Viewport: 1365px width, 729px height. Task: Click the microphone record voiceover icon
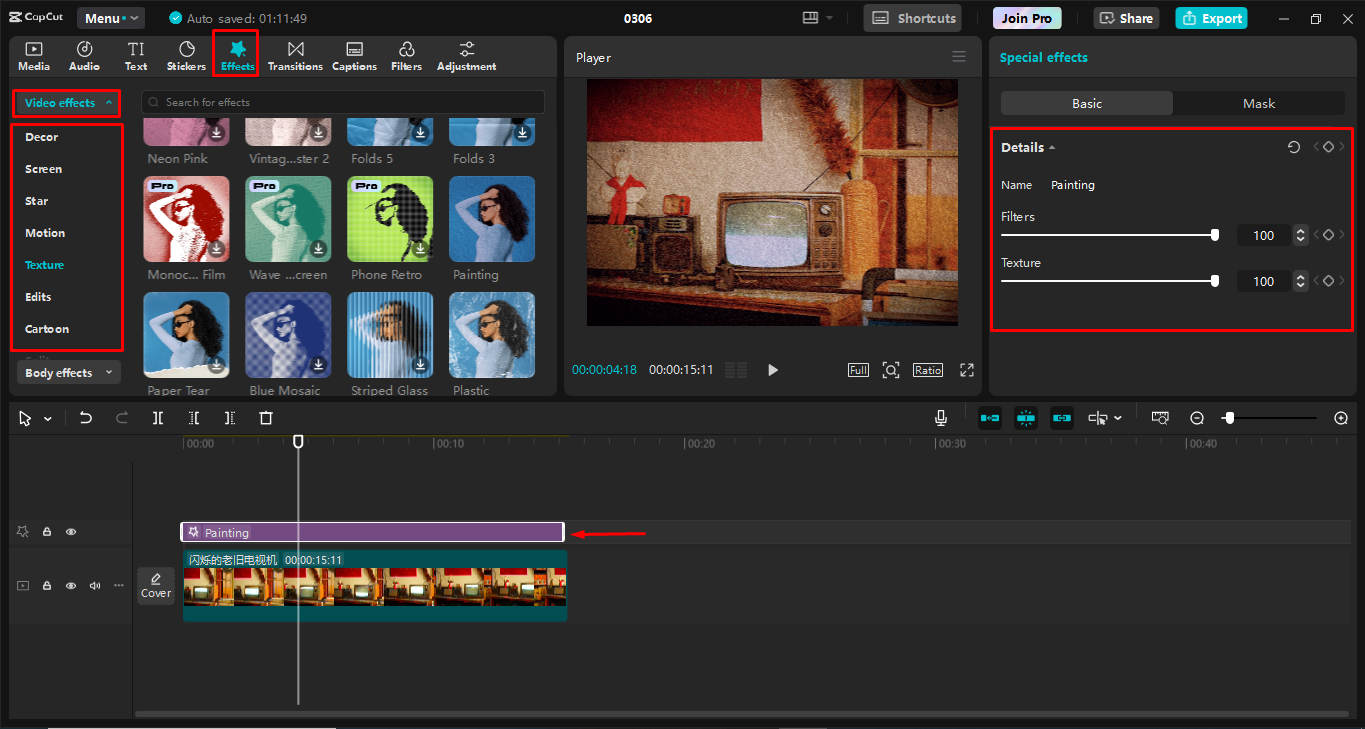pyautogui.click(x=941, y=418)
